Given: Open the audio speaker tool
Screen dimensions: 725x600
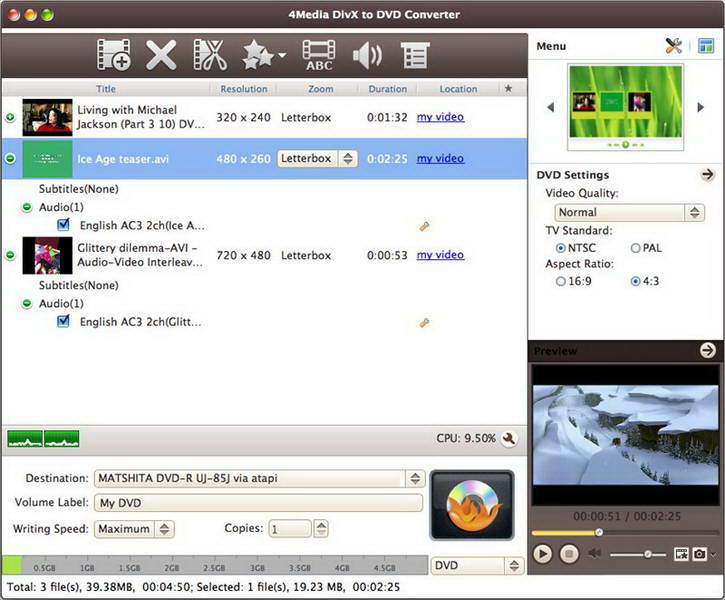Looking at the screenshot, I should click(367, 55).
